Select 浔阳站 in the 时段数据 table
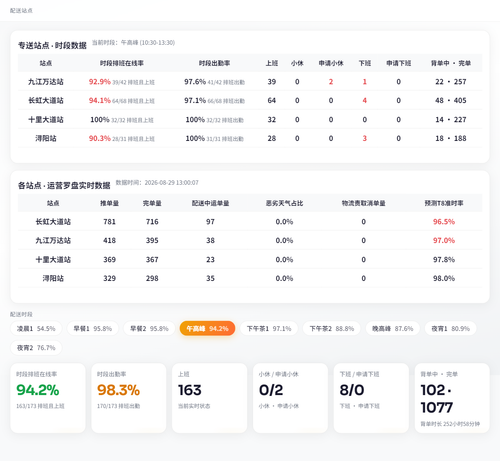 click(x=46, y=138)
